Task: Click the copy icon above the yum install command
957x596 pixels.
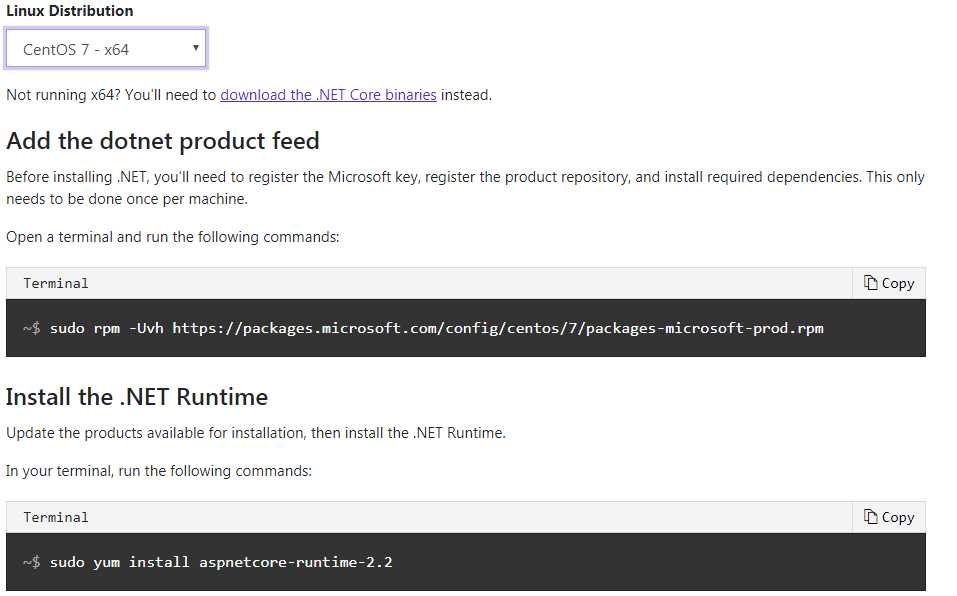Action: pyautogui.click(x=870, y=517)
